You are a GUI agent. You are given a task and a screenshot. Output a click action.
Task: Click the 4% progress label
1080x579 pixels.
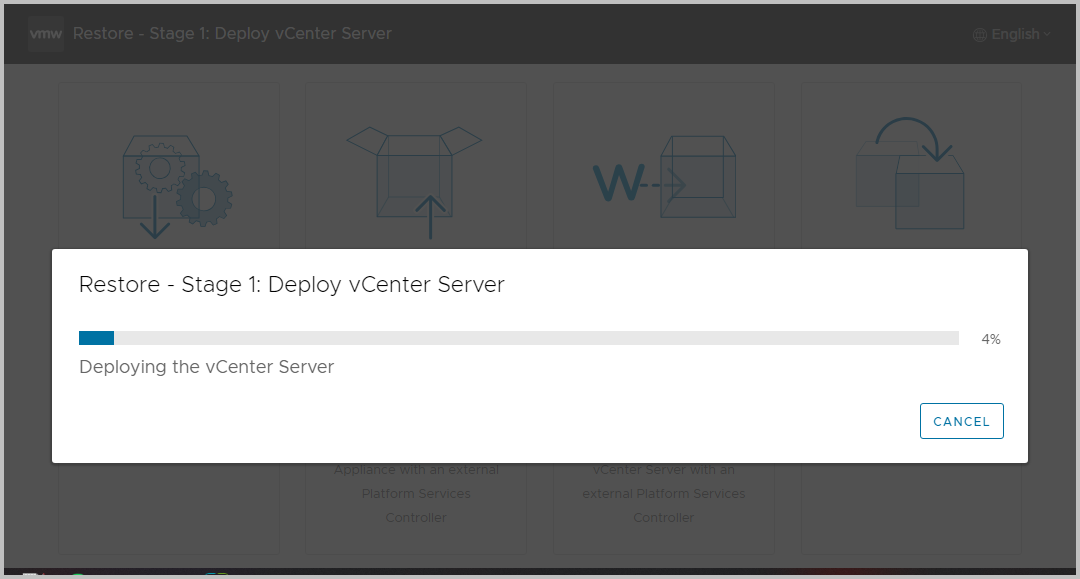(990, 339)
